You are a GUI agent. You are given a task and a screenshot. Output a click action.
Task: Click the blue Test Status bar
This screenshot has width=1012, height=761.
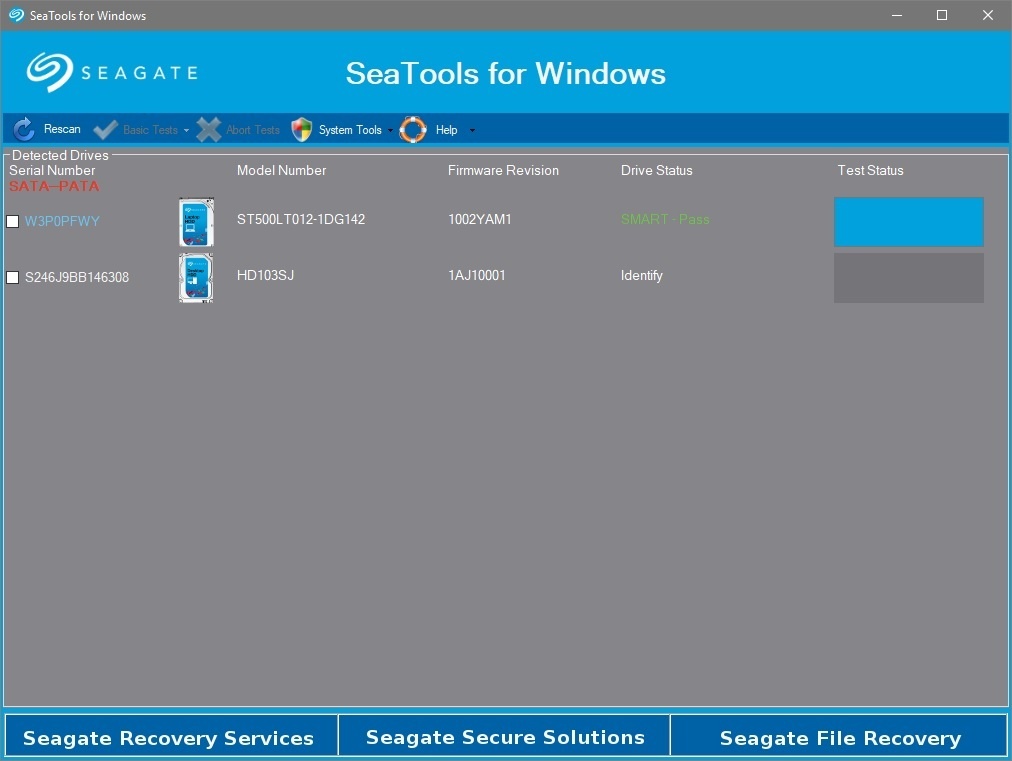[x=909, y=222]
